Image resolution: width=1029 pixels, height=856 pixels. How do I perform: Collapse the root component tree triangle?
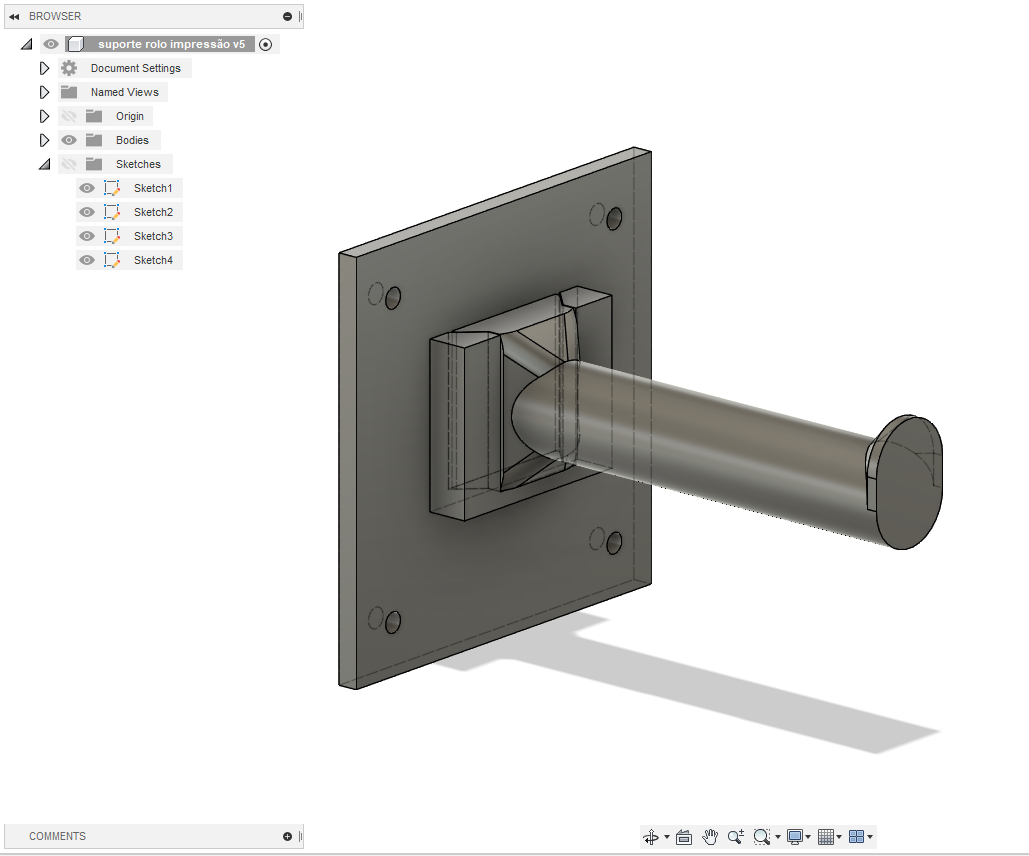click(26, 45)
